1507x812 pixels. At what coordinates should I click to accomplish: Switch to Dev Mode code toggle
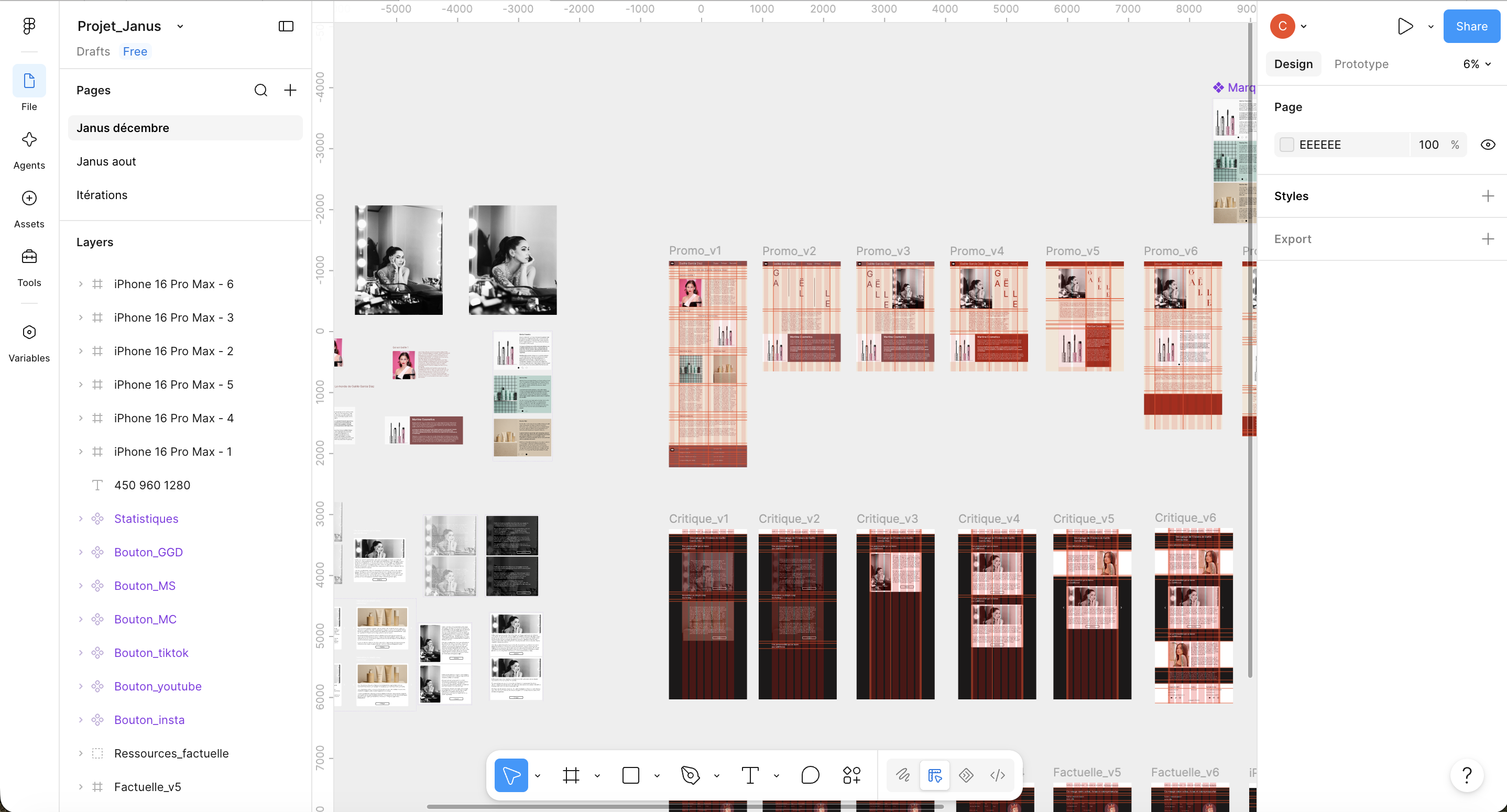[998, 775]
